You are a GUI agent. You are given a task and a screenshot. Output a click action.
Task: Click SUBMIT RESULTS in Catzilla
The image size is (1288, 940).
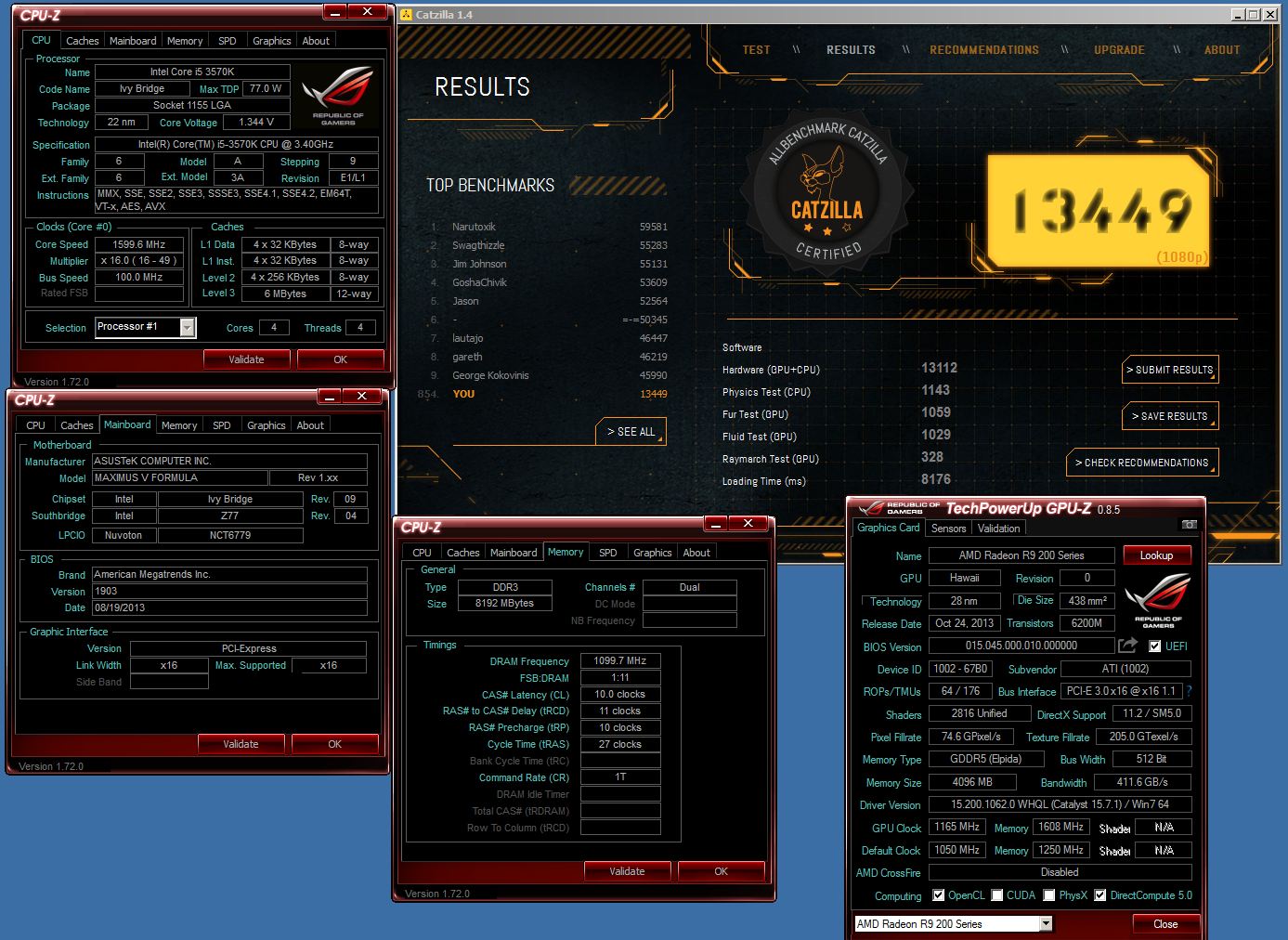point(1170,370)
